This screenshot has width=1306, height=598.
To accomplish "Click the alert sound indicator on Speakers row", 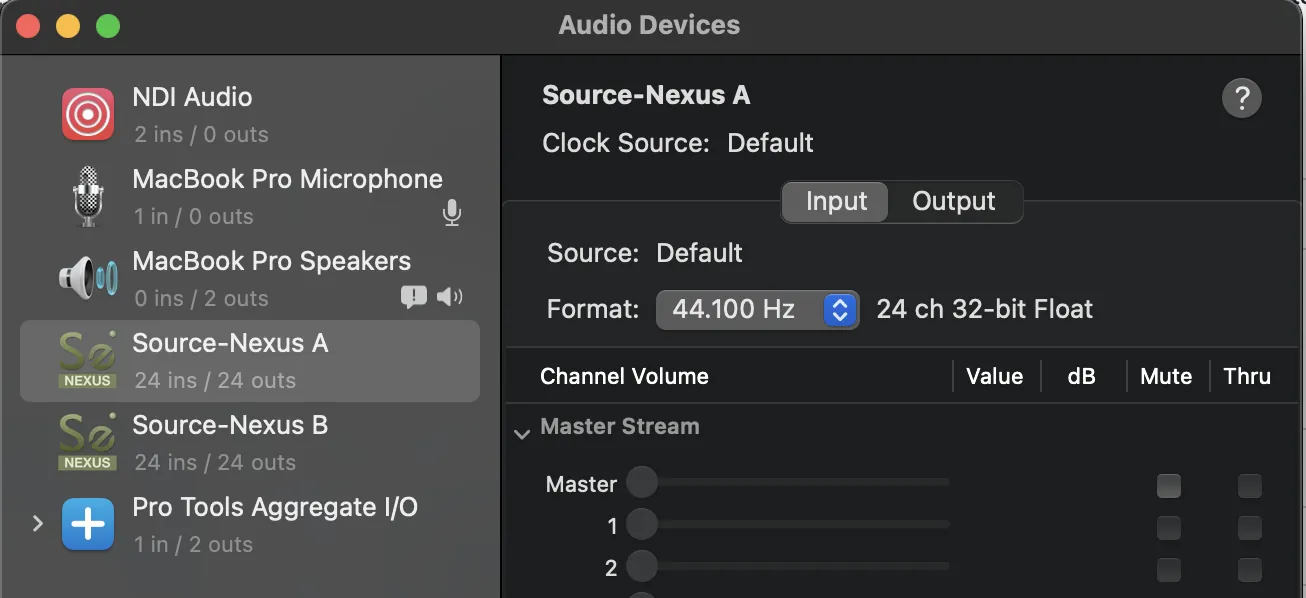I will click(414, 296).
